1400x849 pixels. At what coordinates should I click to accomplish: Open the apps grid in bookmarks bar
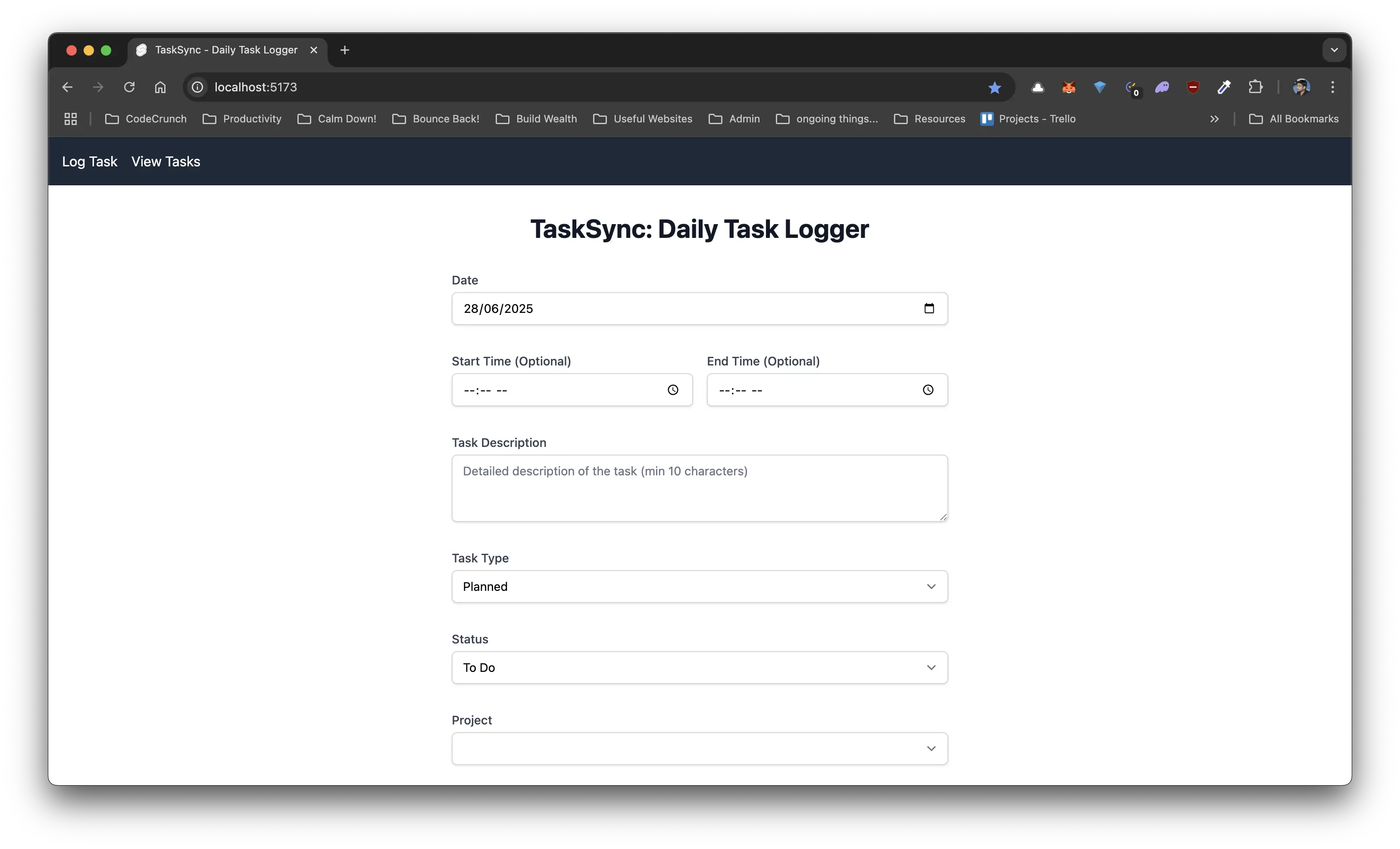[70, 119]
